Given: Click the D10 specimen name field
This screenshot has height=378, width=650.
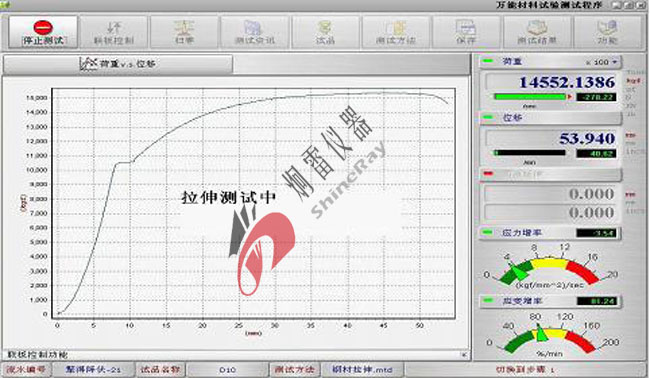Looking at the screenshot, I should click(227, 369).
